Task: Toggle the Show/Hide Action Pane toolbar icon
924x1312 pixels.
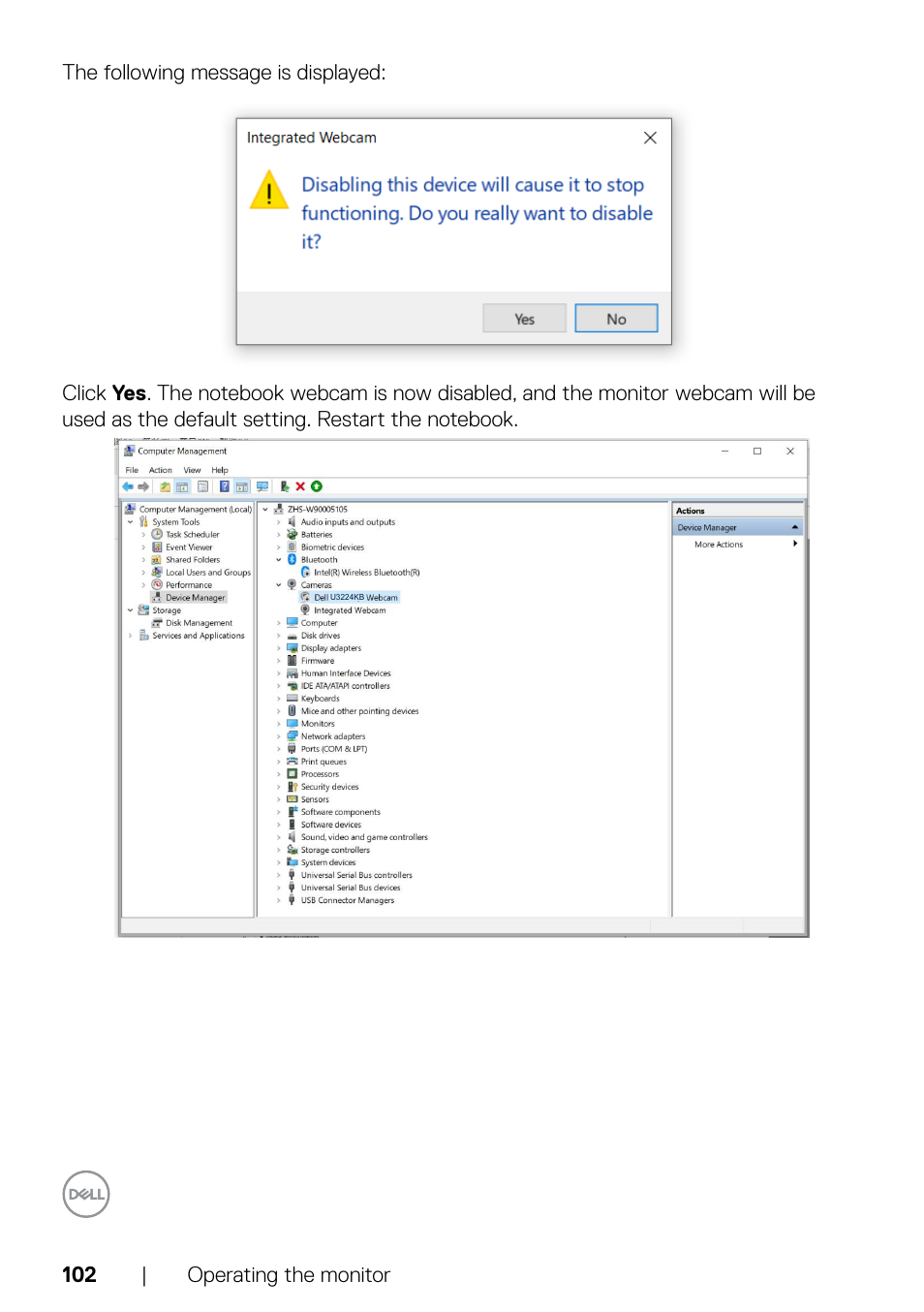Action: pos(242,486)
